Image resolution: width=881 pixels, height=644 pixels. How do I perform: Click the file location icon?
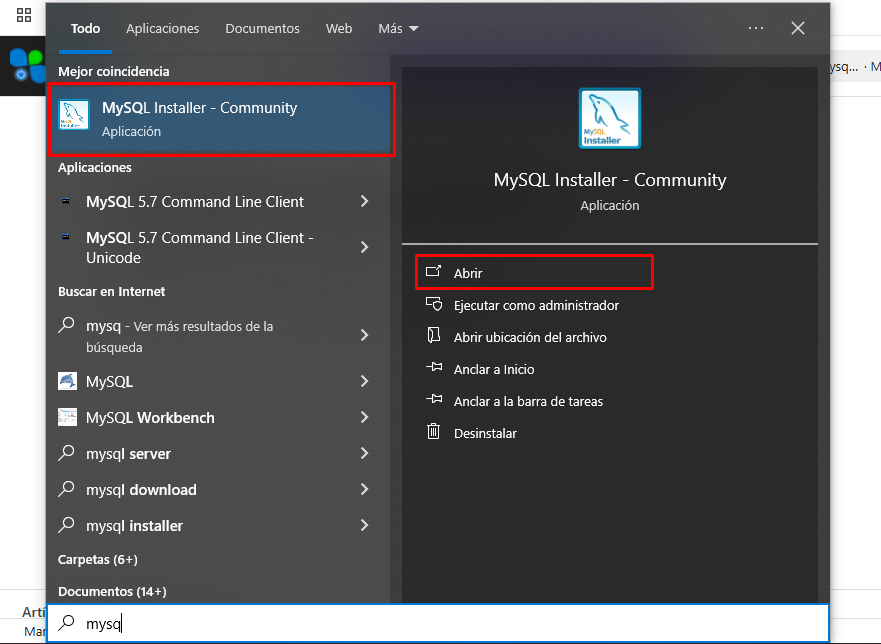pyautogui.click(x=434, y=335)
